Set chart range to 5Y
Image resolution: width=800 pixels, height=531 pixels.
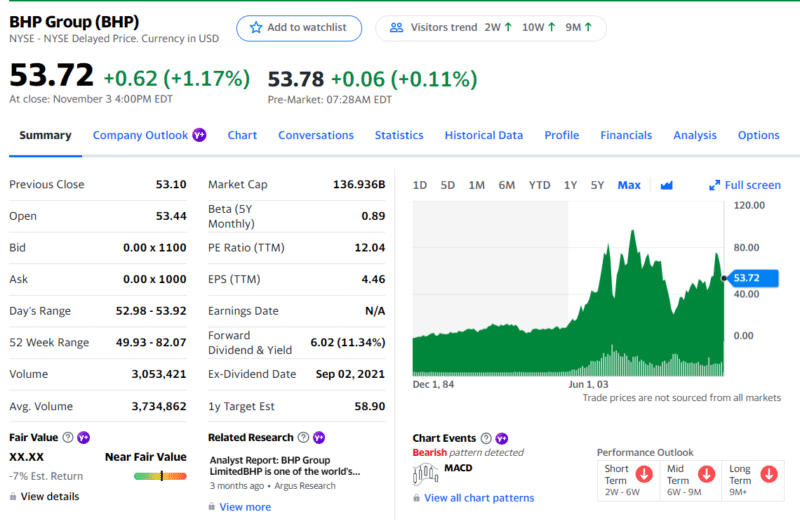tap(597, 185)
